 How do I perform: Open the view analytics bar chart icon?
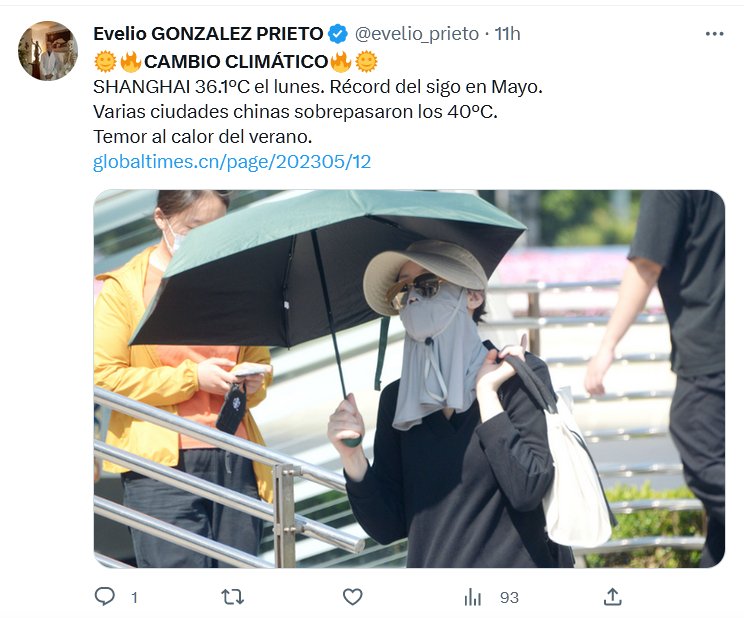coord(473,597)
